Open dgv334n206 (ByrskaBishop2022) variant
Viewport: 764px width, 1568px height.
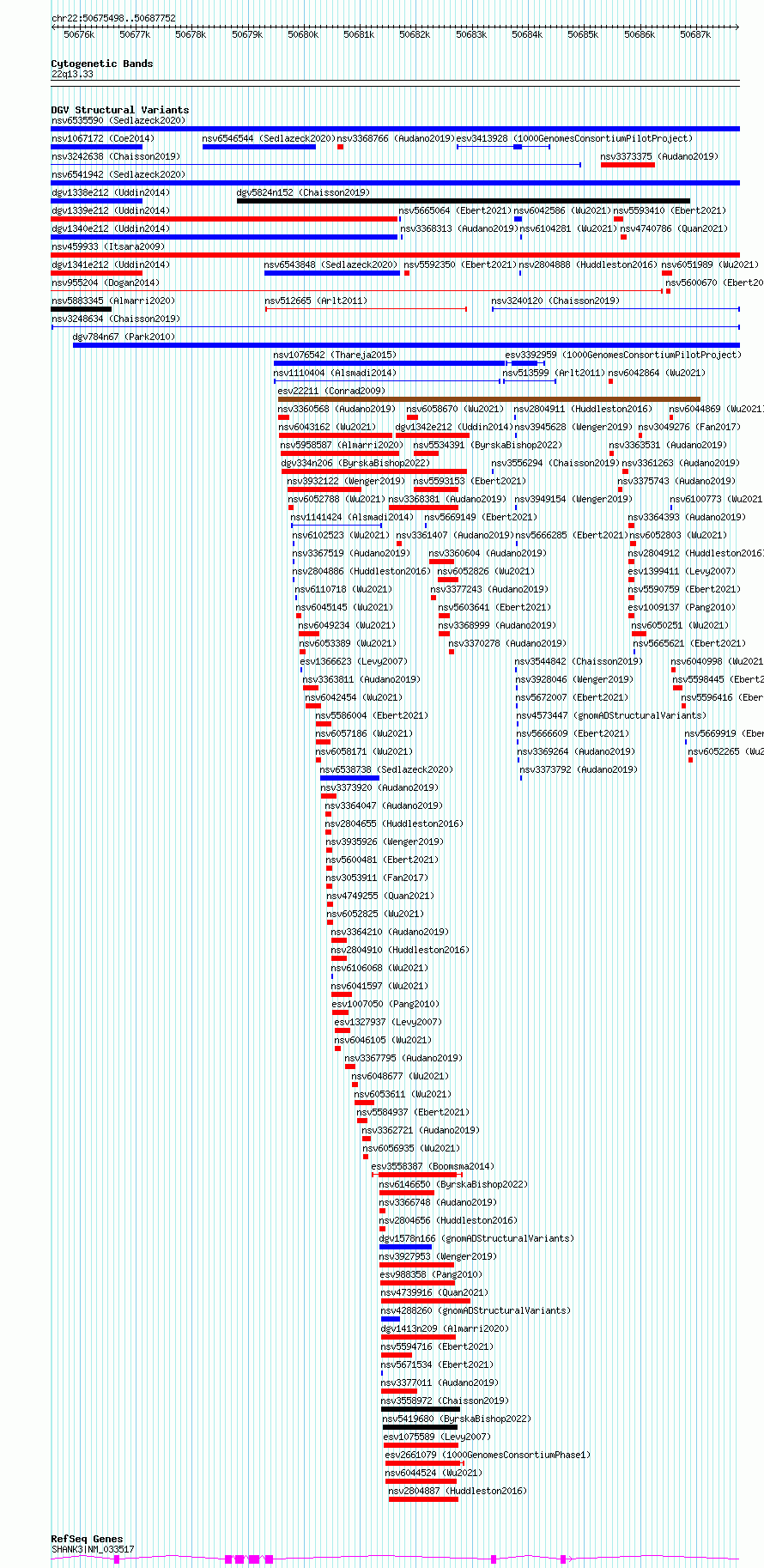click(356, 463)
